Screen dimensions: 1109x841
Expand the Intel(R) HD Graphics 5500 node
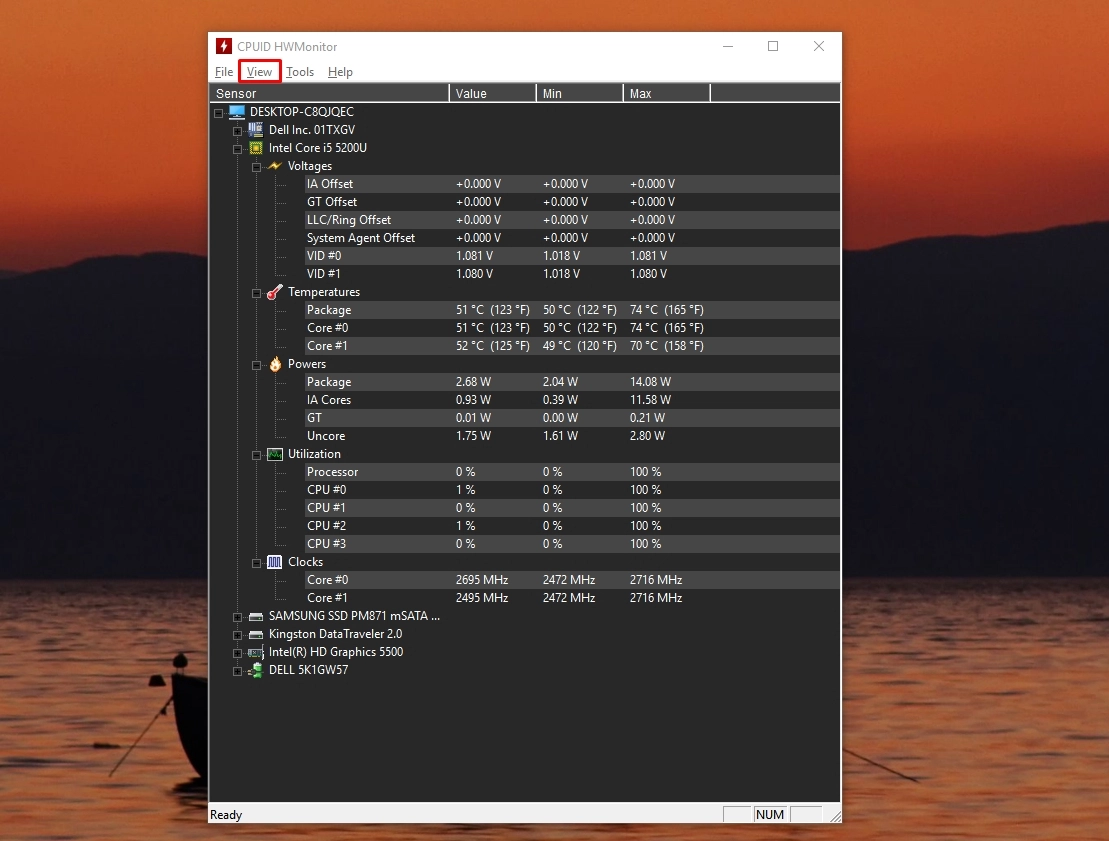[x=238, y=653]
